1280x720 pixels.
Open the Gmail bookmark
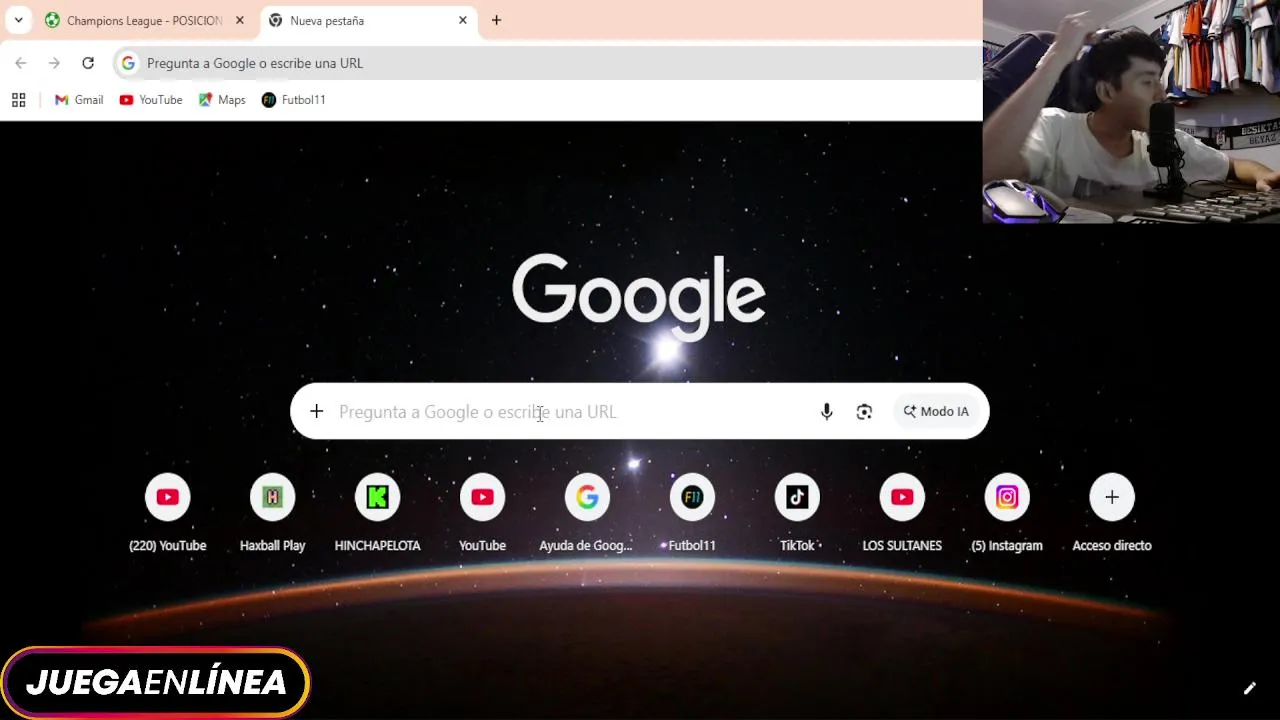79,100
